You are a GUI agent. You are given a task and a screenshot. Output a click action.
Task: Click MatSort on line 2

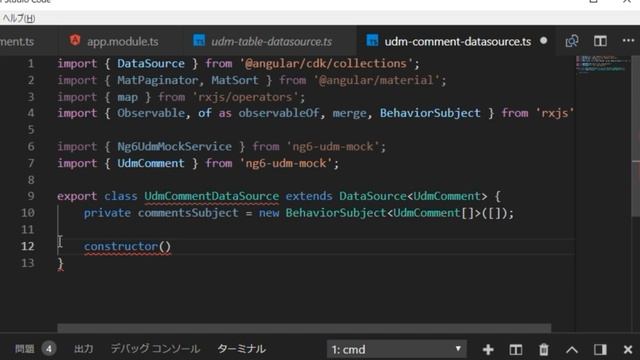235,80
